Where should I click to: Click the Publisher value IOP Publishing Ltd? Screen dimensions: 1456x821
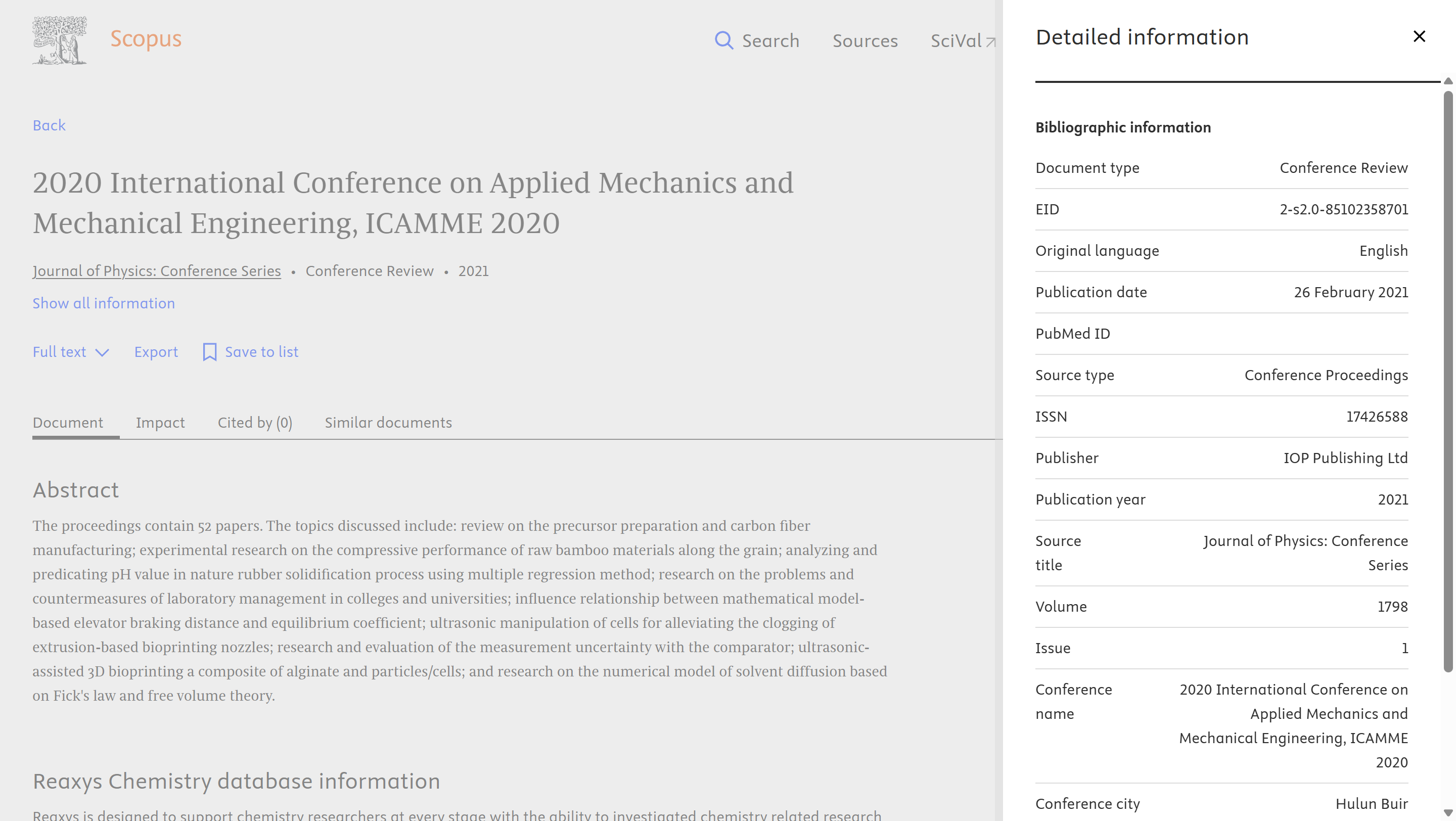[1345, 458]
